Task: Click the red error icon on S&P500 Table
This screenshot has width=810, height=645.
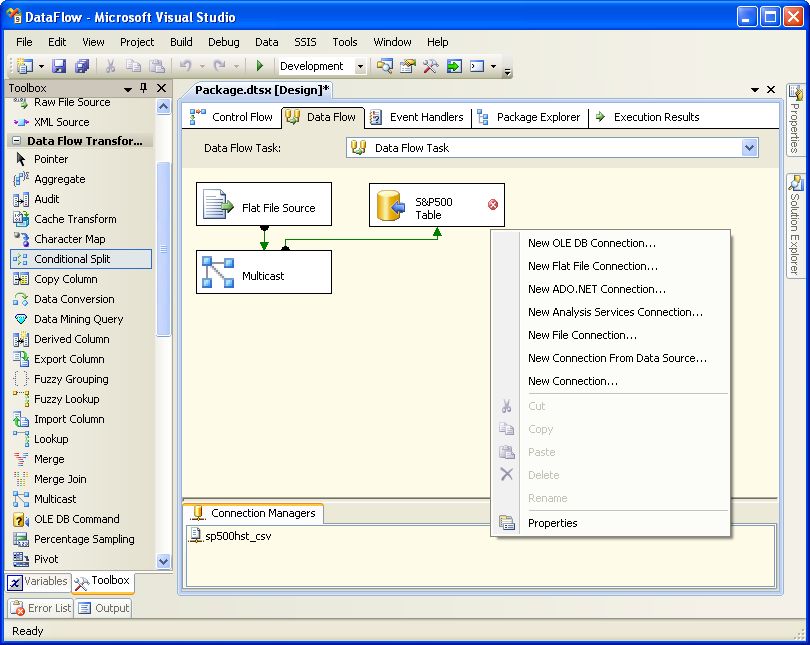Action: (493, 205)
